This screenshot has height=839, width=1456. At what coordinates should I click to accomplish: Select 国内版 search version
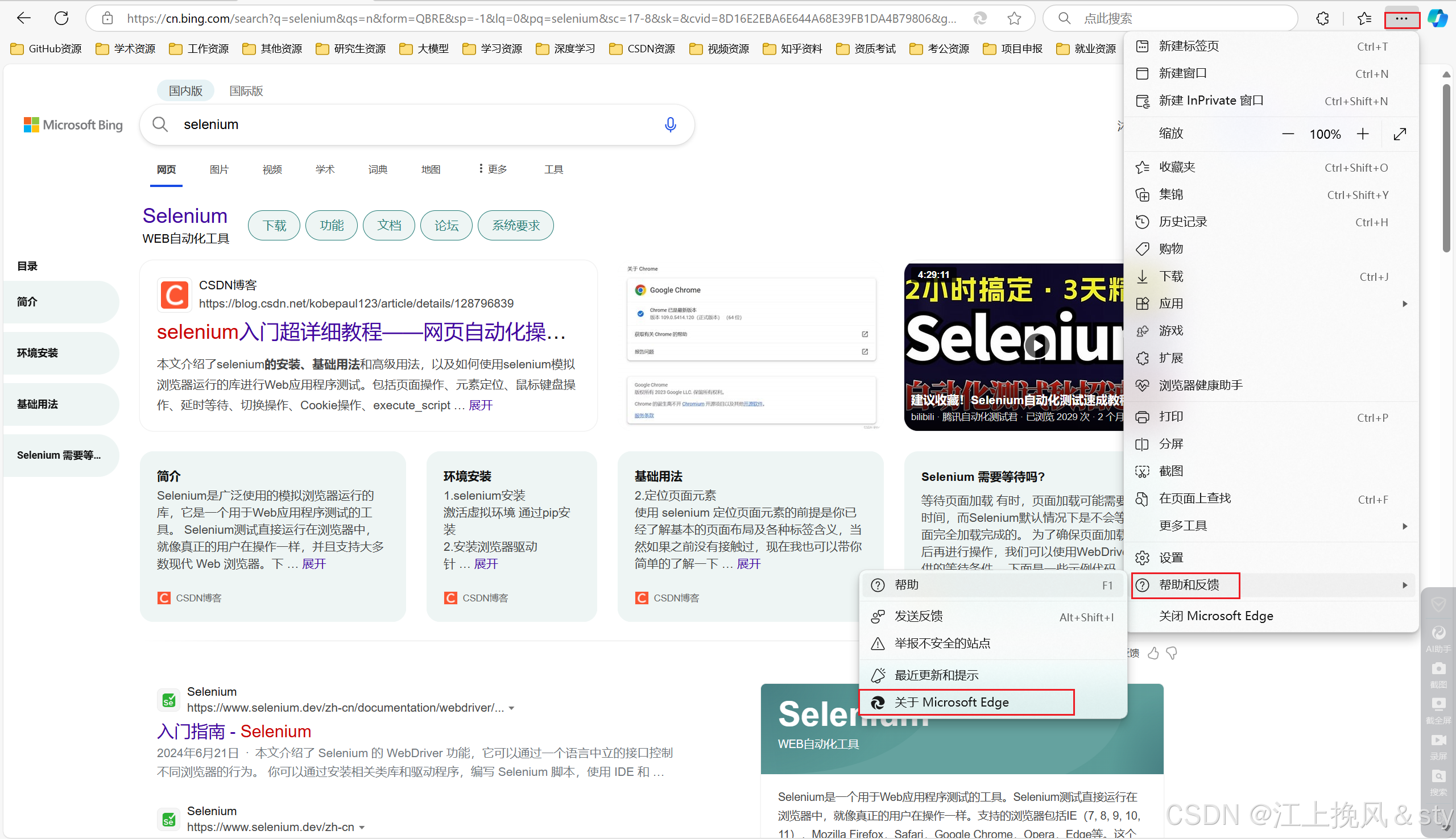coord(185,91)
